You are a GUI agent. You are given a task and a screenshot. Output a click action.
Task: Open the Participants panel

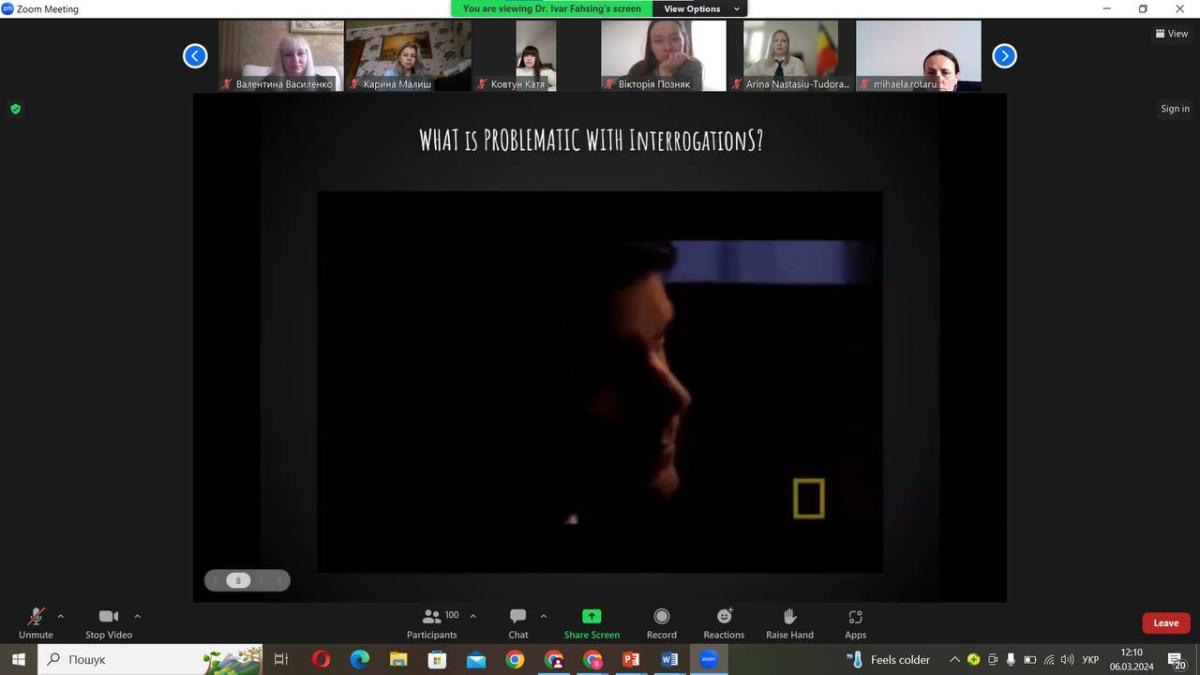432,622
